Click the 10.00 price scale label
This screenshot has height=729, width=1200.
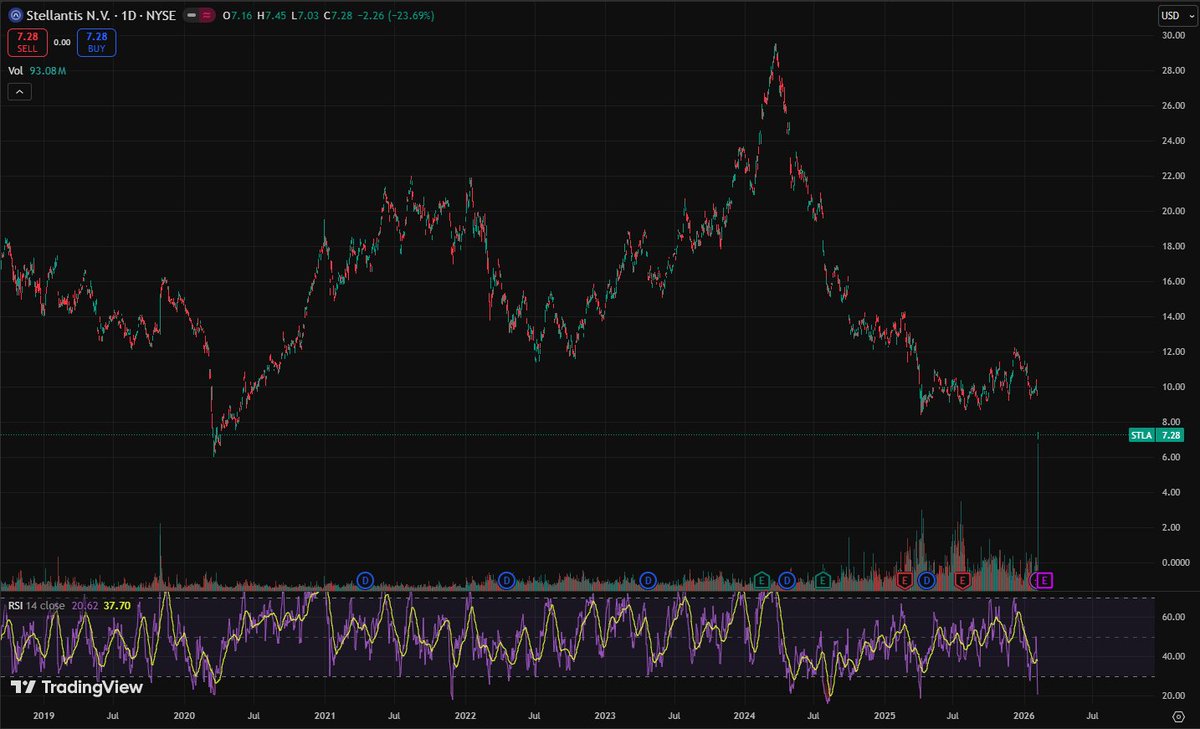pos(1173,387)
